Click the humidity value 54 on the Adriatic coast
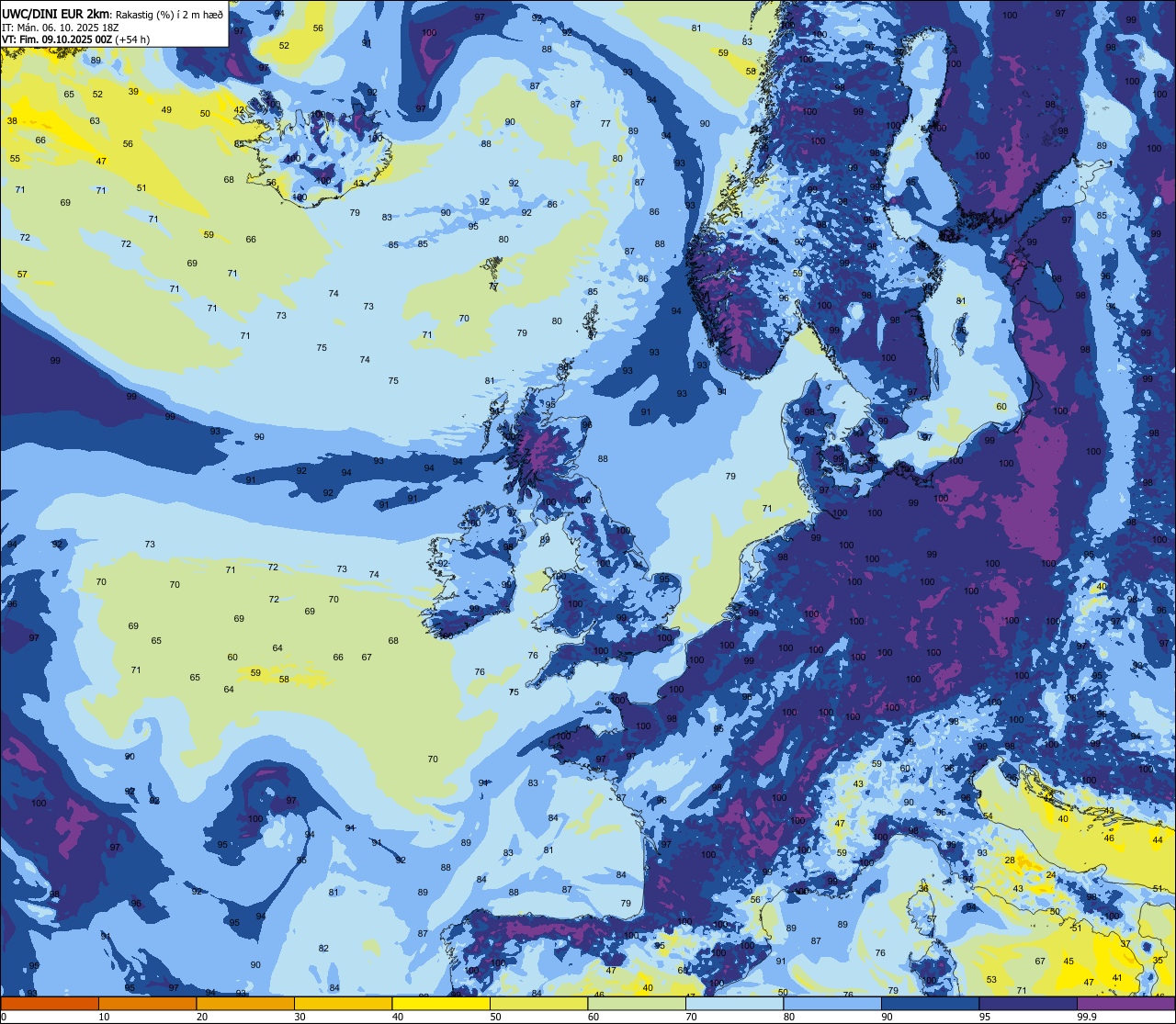1176x1024 pixels. pos(989,816)
